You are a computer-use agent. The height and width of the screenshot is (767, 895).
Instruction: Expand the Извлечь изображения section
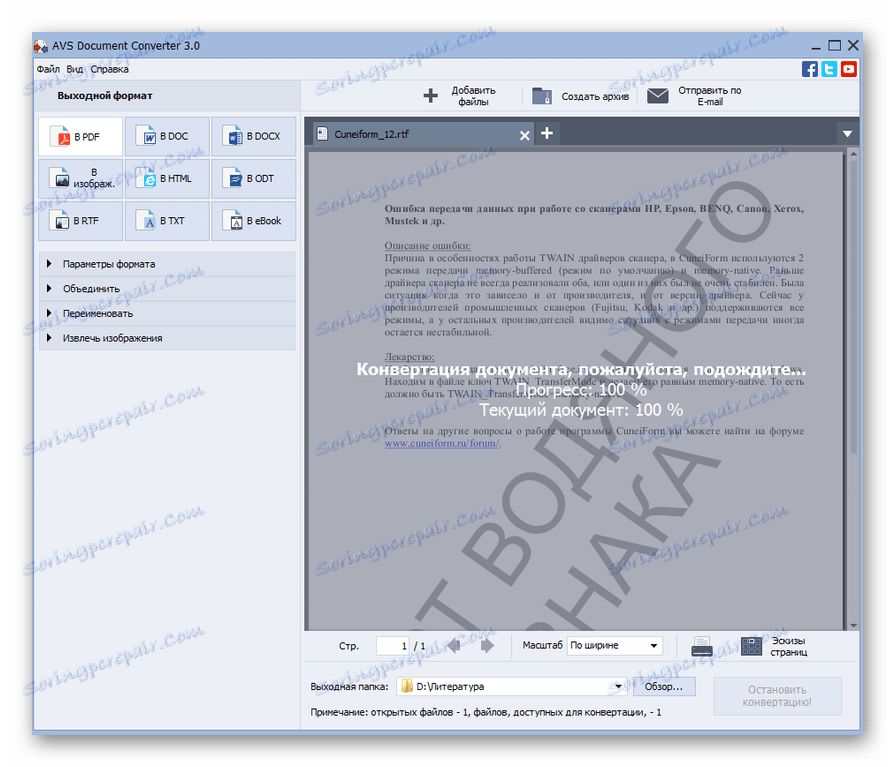167,338
